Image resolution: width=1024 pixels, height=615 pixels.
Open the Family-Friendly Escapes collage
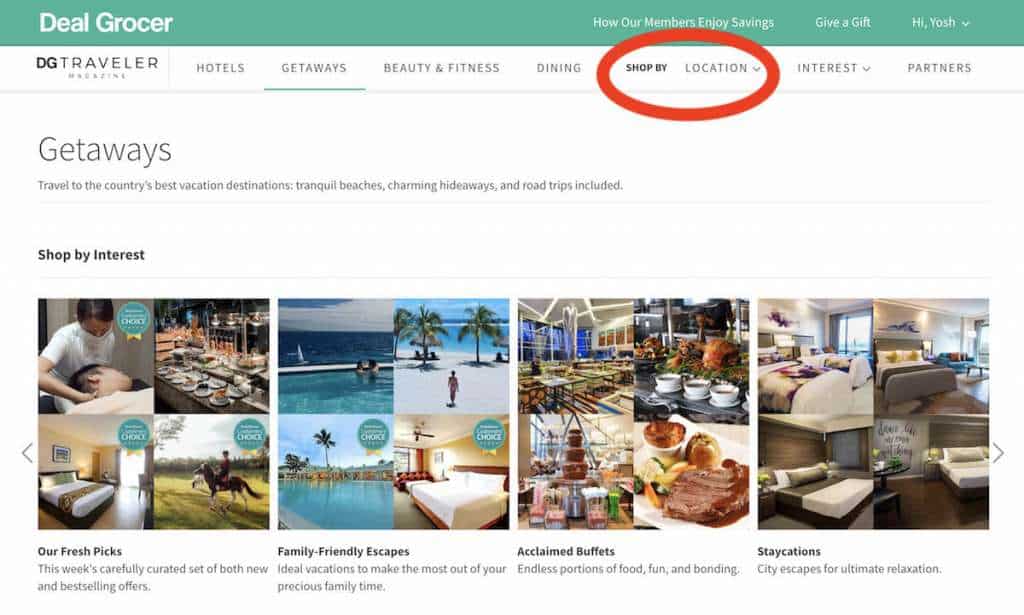393,413
